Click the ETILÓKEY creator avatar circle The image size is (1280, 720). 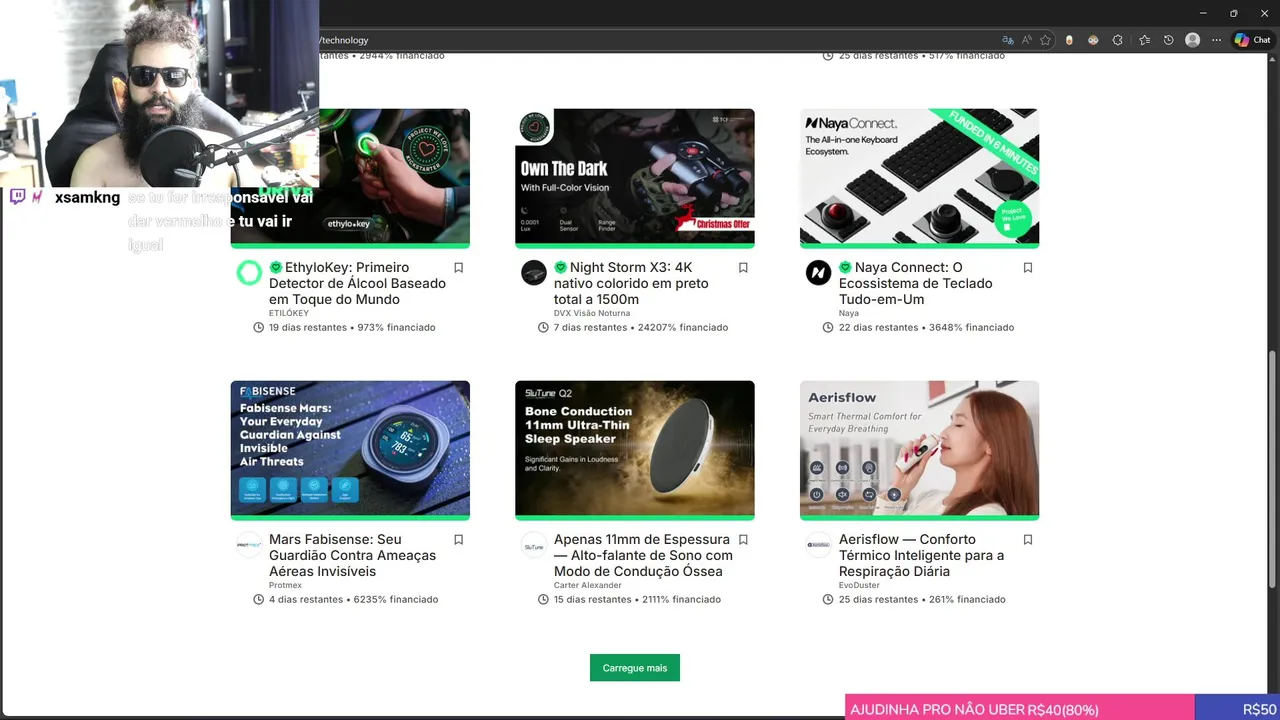pyautogui.click(x=249, y=273)
